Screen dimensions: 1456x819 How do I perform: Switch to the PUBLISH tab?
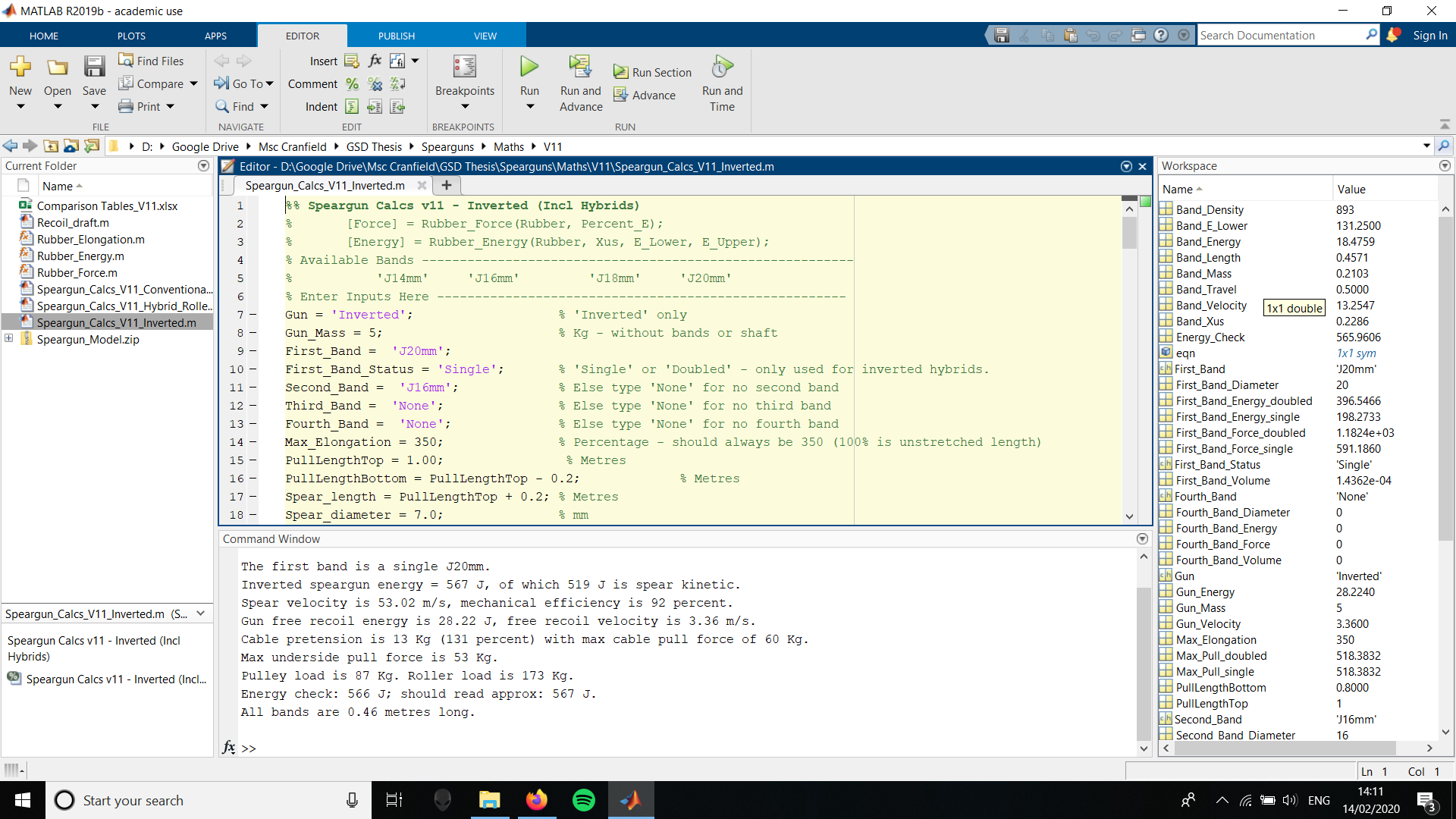pyautogui.click(x=397, y=36)
